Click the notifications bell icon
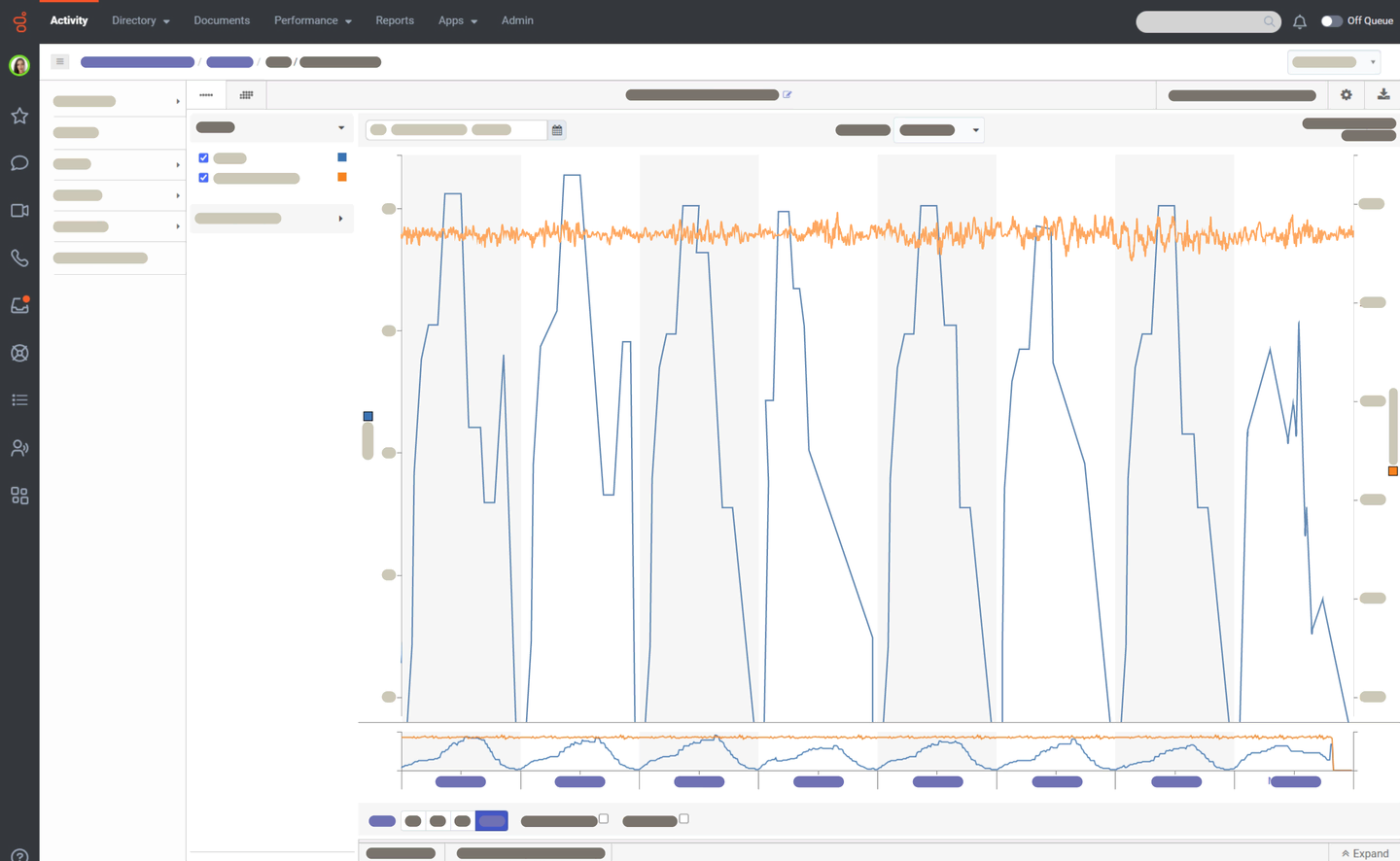 point(1299,21)
